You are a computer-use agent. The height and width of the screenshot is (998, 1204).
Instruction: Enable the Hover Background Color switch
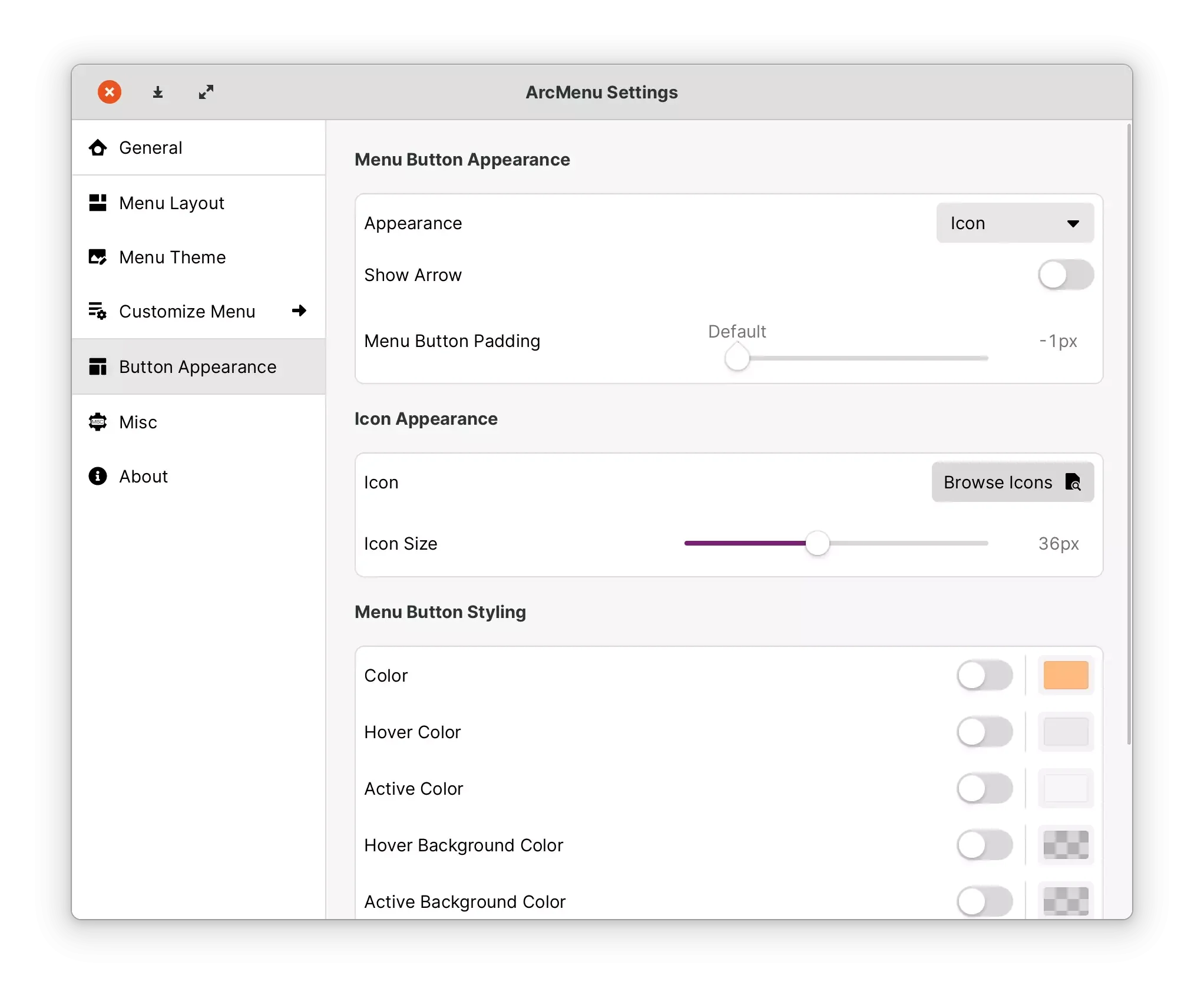pos(985,845)
